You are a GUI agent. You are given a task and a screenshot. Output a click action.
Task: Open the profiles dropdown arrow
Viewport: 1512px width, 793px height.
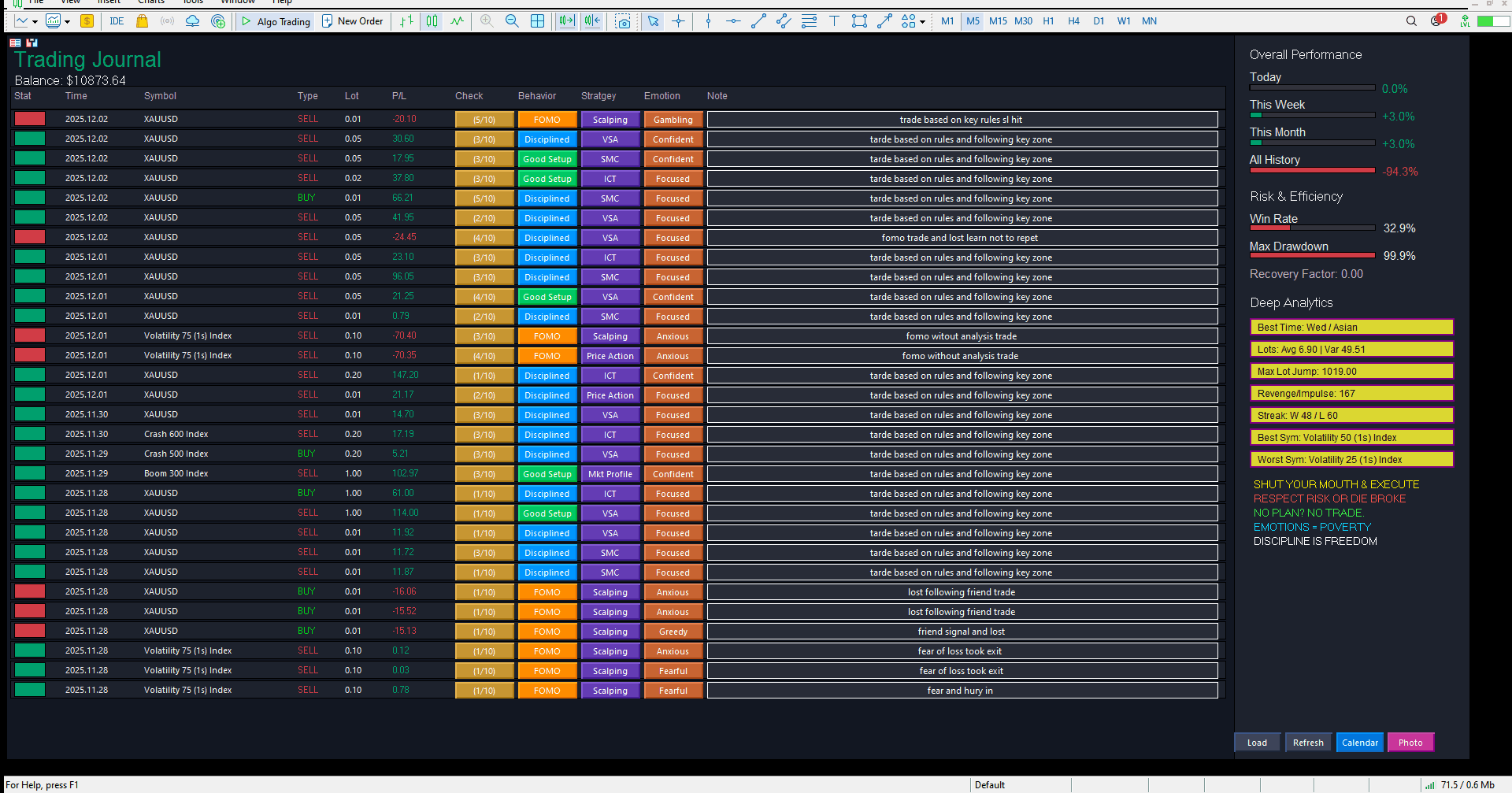point(69,21)
